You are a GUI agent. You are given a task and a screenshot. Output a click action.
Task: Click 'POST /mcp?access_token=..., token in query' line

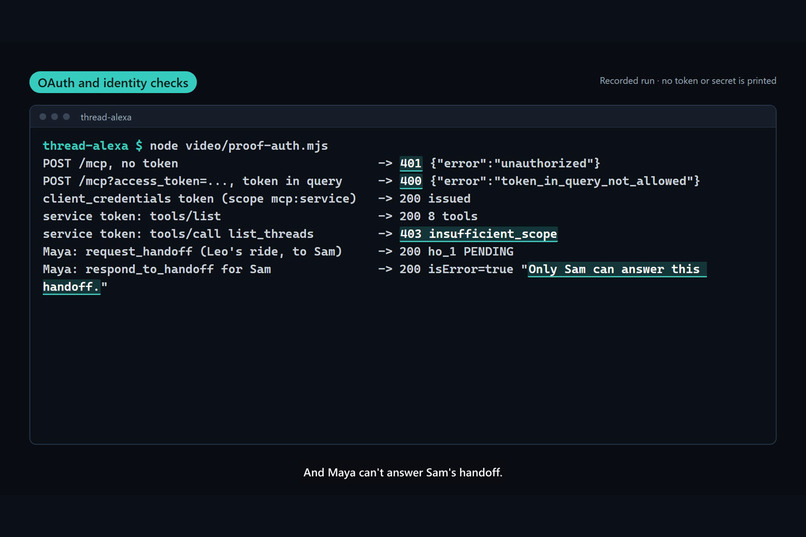coord(192,181)
